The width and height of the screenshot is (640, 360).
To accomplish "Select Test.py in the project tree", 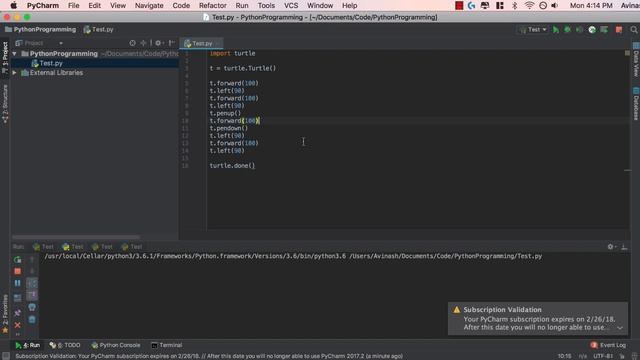I will click(51, 63).
